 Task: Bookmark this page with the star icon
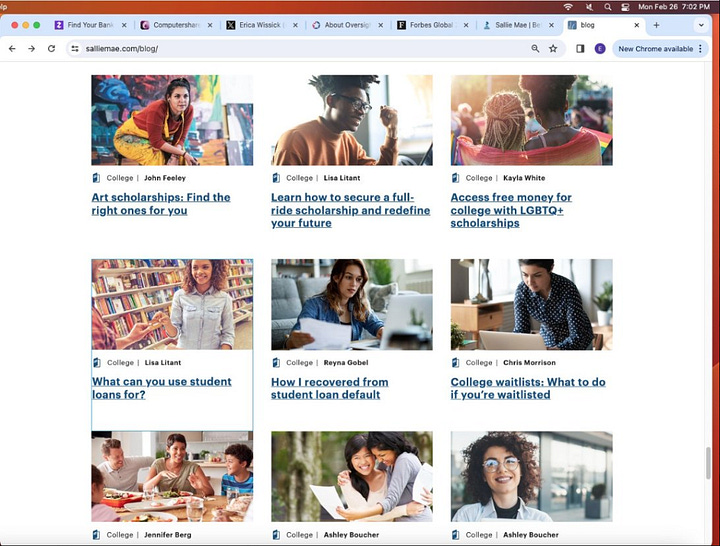click(553, 49)
